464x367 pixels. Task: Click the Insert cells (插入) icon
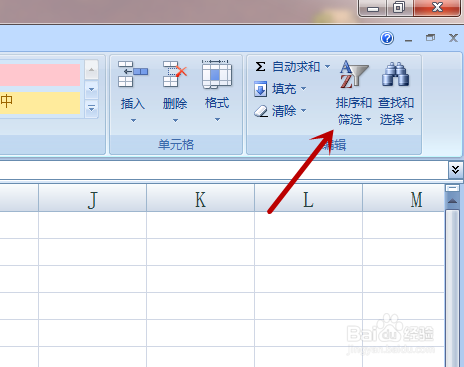[x=133, y=74]
